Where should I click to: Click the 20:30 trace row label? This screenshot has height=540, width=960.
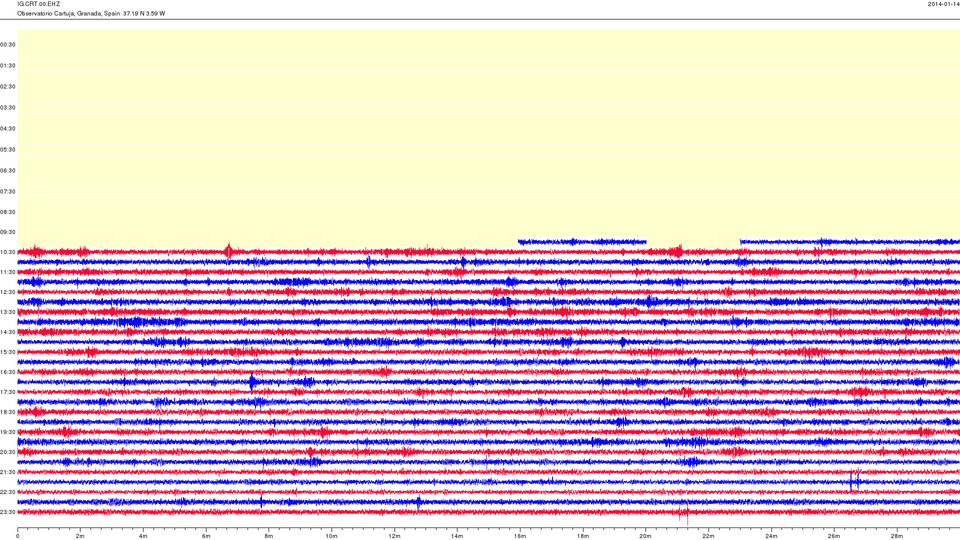coord(8,452)
